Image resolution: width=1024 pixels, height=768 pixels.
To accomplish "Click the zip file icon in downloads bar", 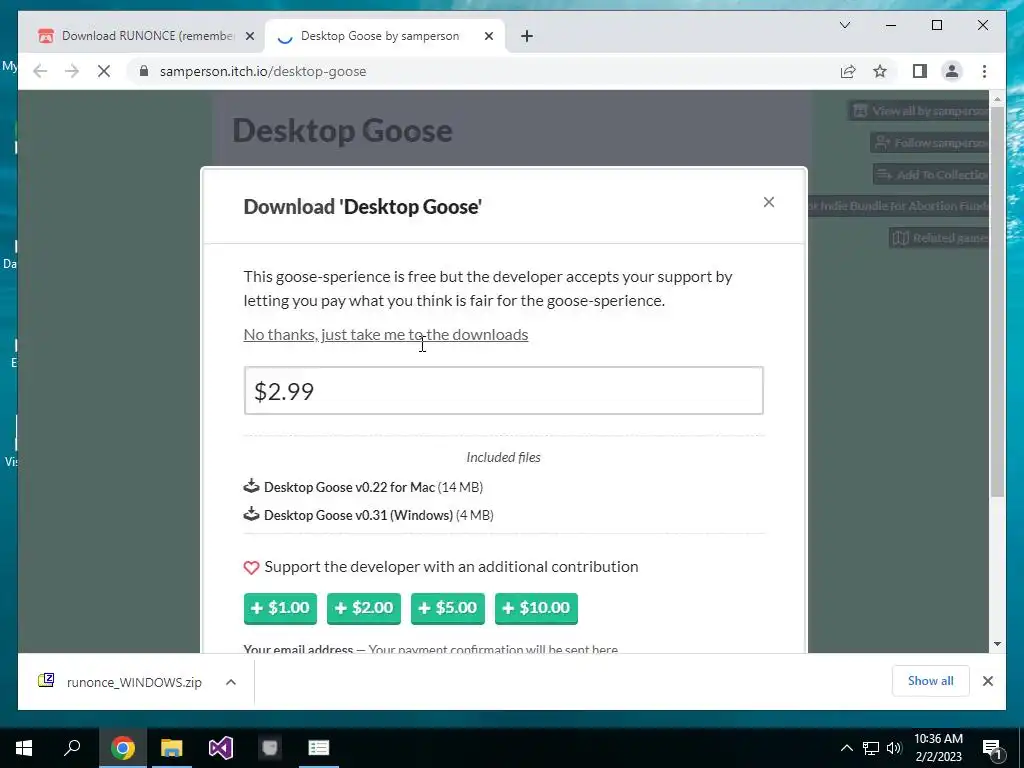I will 46,681.
